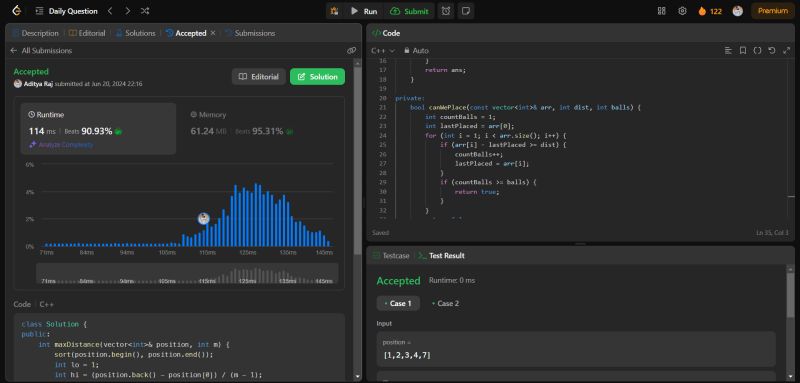Open the timer alarm clock icon
The width and height of the screenshot is (800, 383).
tap(446, 11)
